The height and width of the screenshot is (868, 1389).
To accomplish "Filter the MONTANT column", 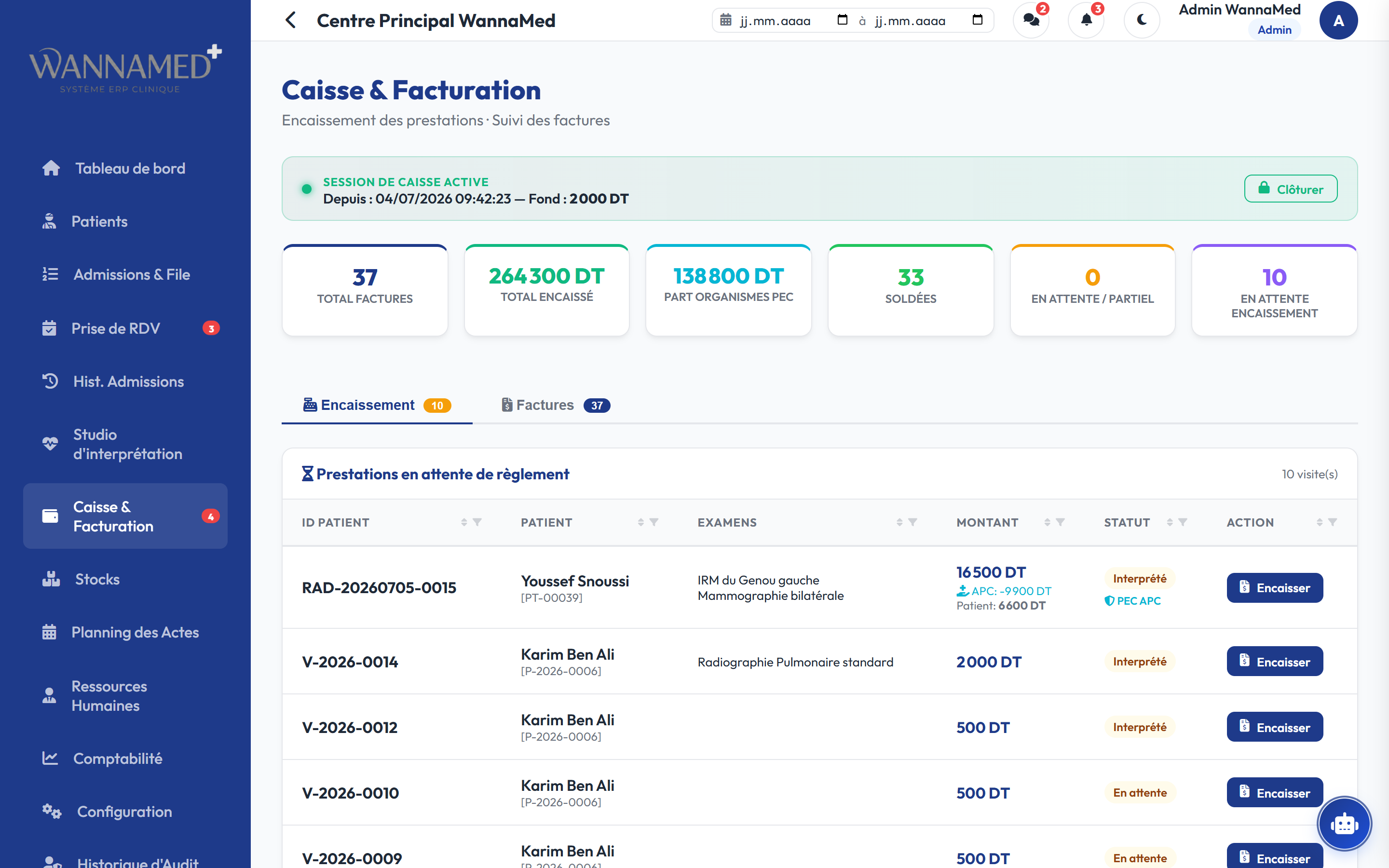I will (x=1060, y=522).
